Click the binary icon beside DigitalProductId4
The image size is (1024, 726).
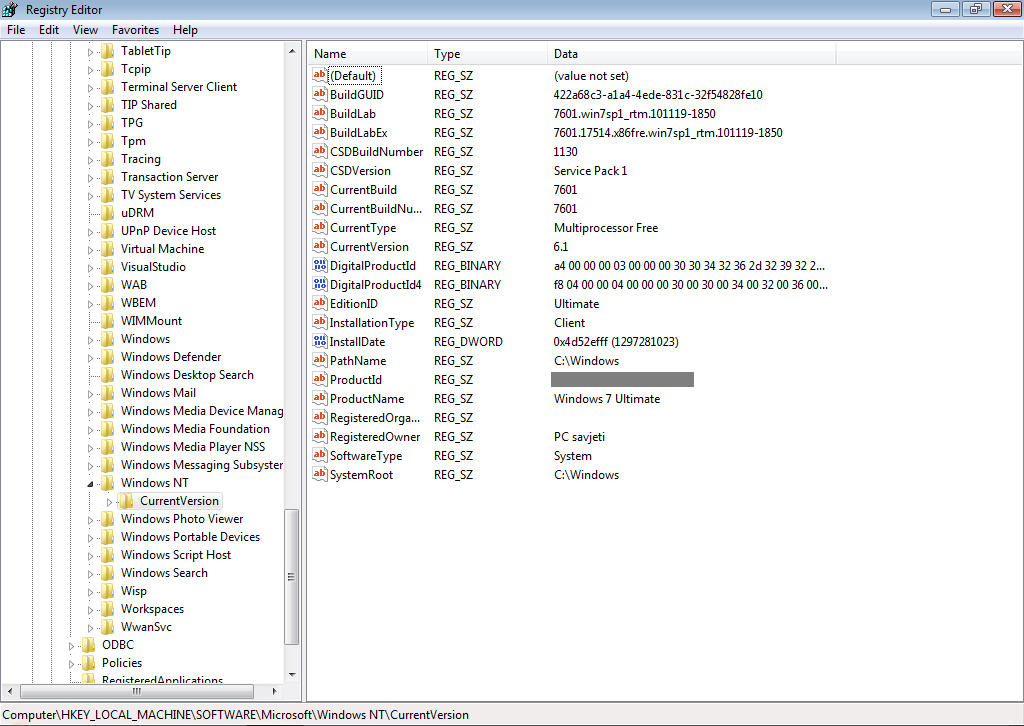pos(319,284)
